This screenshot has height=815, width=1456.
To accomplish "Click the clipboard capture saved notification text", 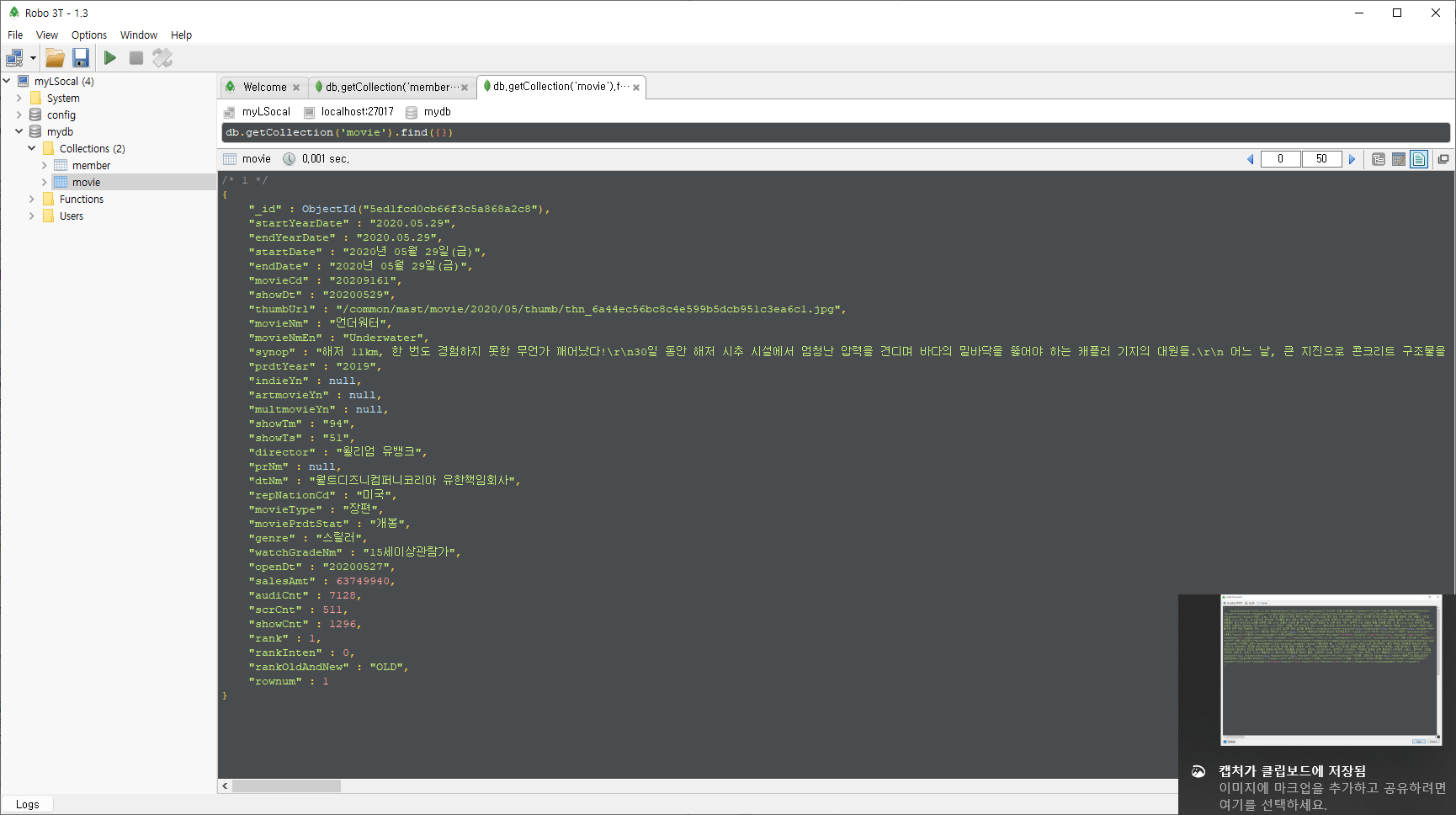I will [x=1292, y=771].
